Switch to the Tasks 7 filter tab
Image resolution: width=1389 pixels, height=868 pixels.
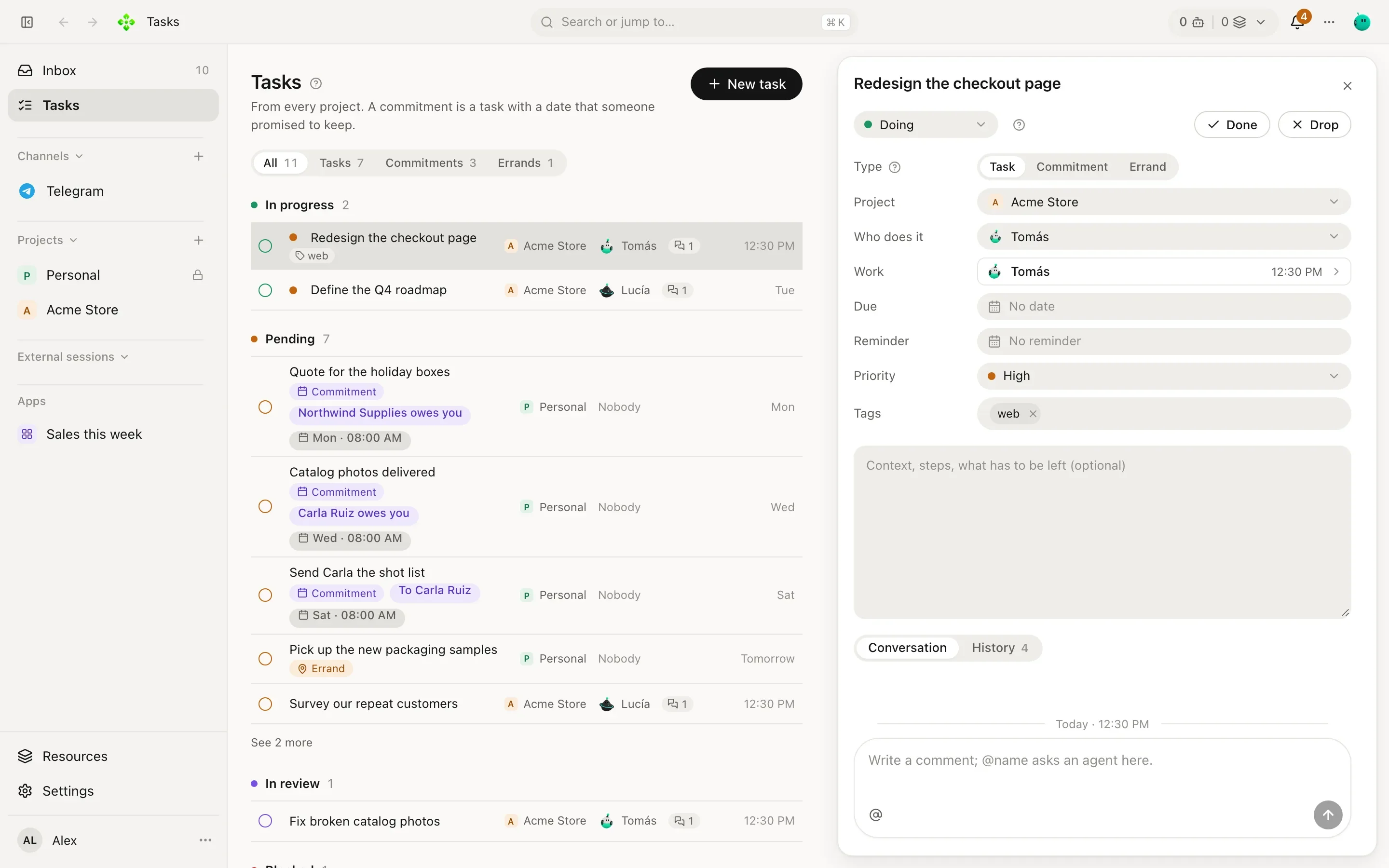341,163
